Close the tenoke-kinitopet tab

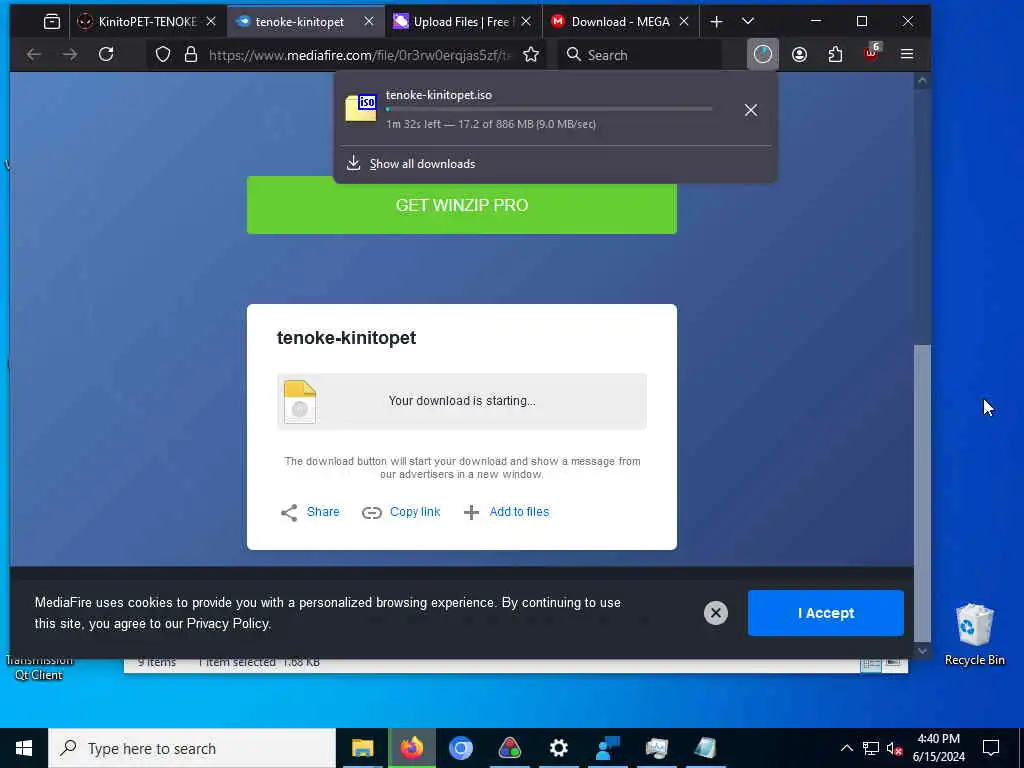coord(369,22)
